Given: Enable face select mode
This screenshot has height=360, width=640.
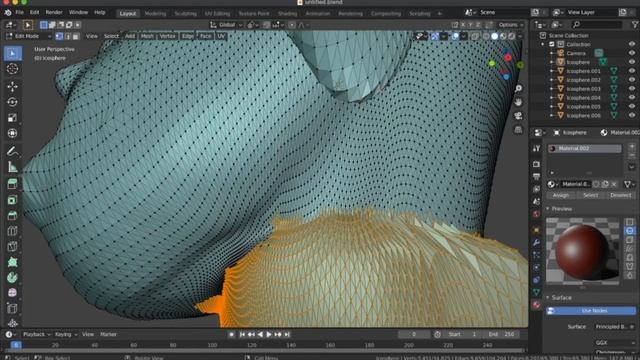Looking at the screenshot, I should click(x=76, y=36).
